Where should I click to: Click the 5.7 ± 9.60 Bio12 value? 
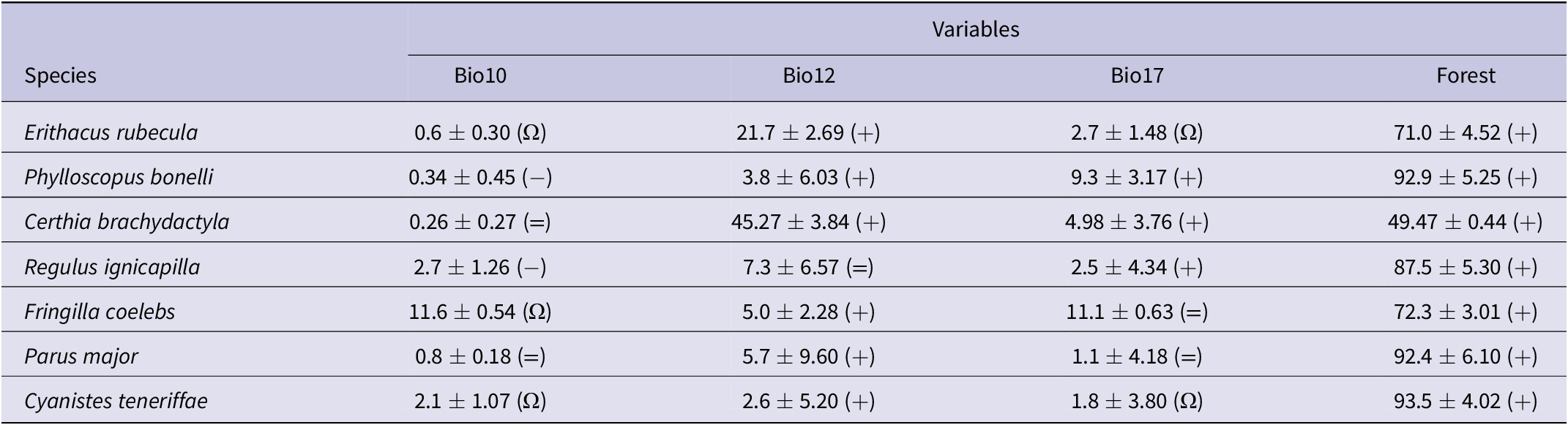point(808,356)
